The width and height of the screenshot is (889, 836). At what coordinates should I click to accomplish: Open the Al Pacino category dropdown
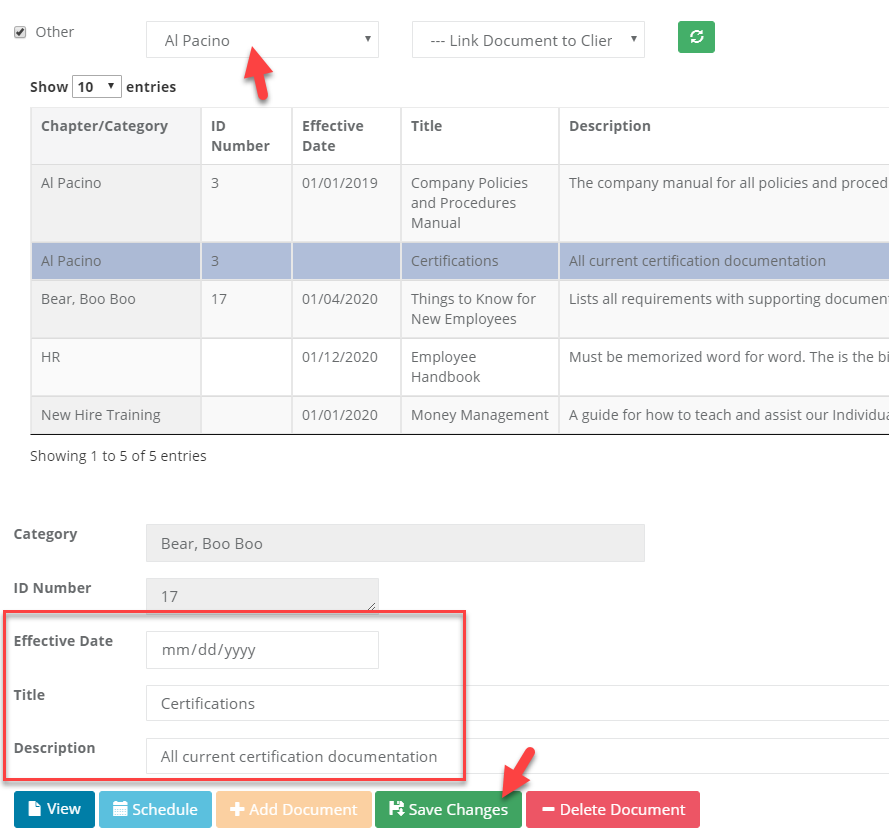point(262,40)
